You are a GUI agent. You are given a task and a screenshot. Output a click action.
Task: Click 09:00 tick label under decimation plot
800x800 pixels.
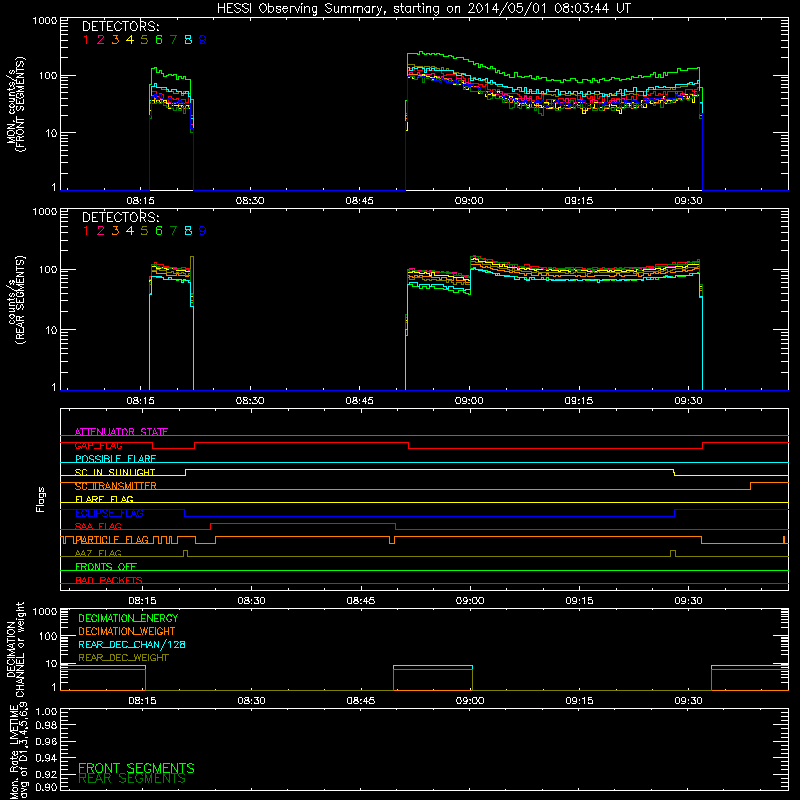click(470, 701)
